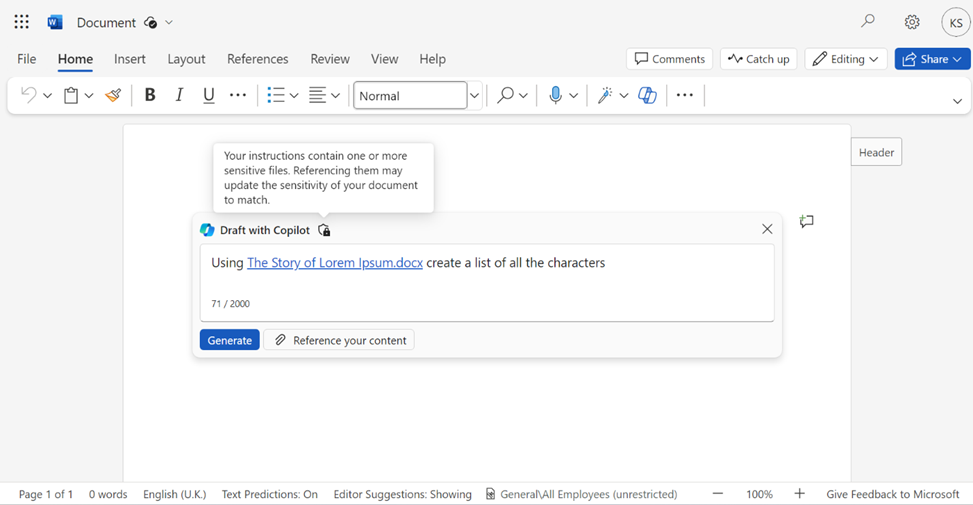Toggle Bold formatting
The height and width of the screenshot is (505, 973).
pyautogui.click(x=150, y=95)
